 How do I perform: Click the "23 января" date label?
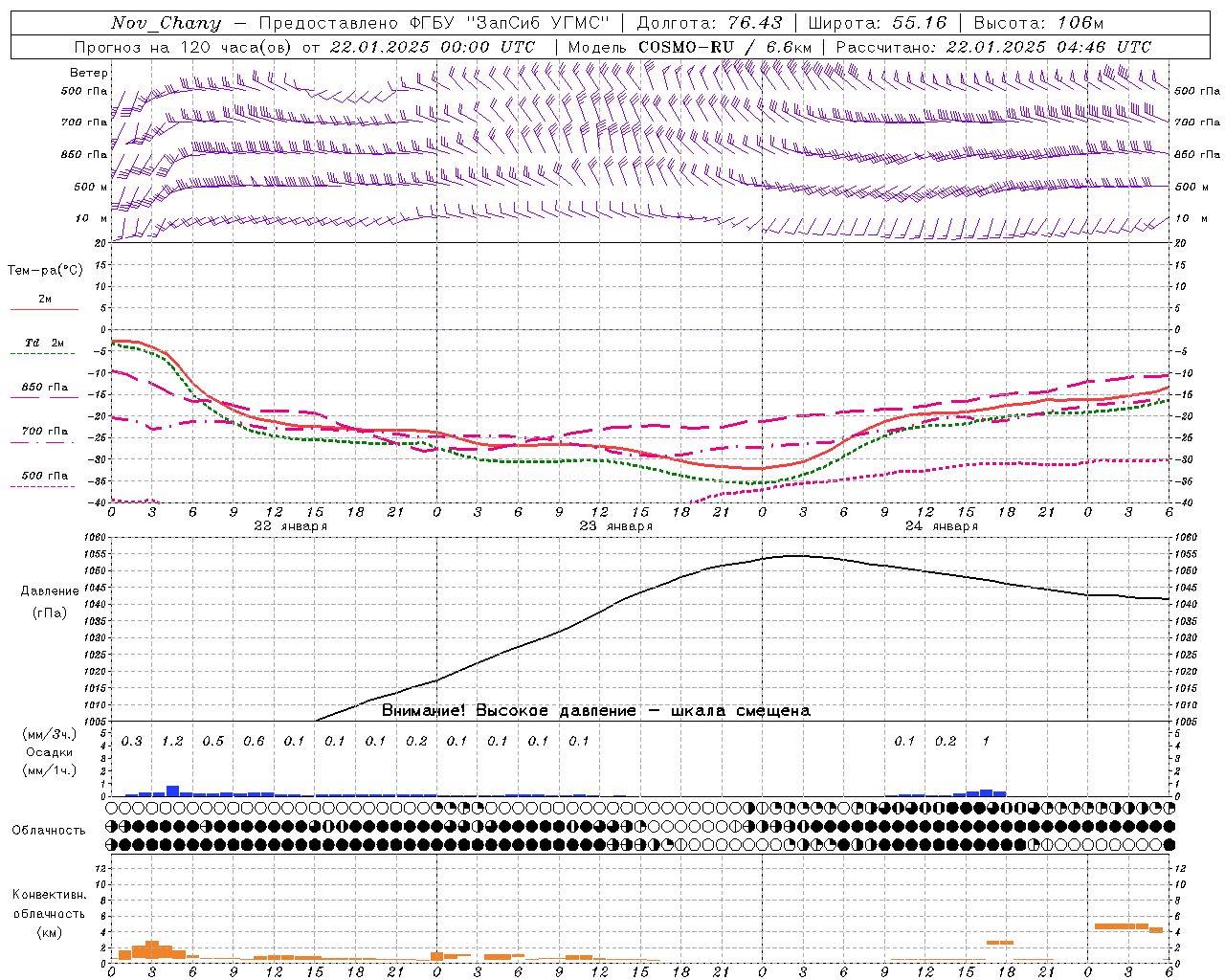[x=616, y=526]
